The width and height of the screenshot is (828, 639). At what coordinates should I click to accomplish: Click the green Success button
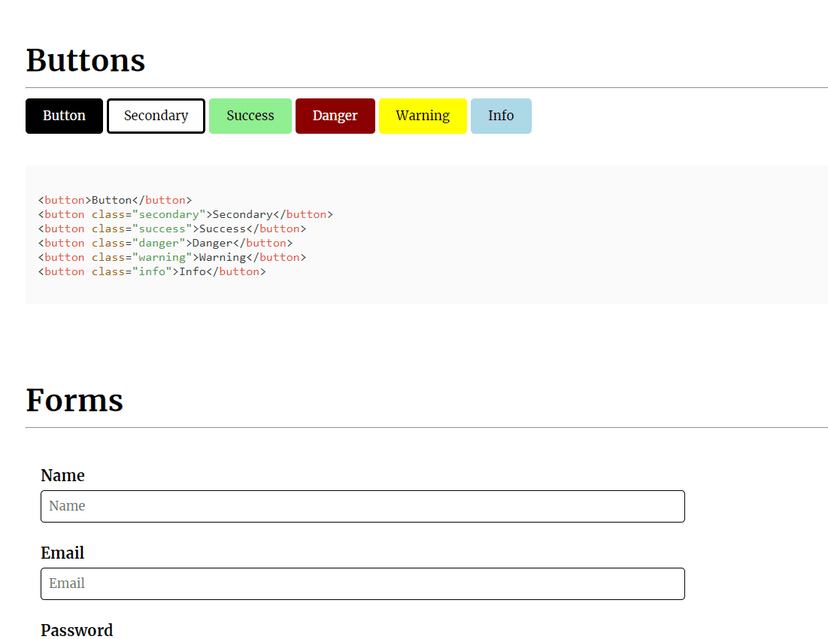tap(250, 116)
